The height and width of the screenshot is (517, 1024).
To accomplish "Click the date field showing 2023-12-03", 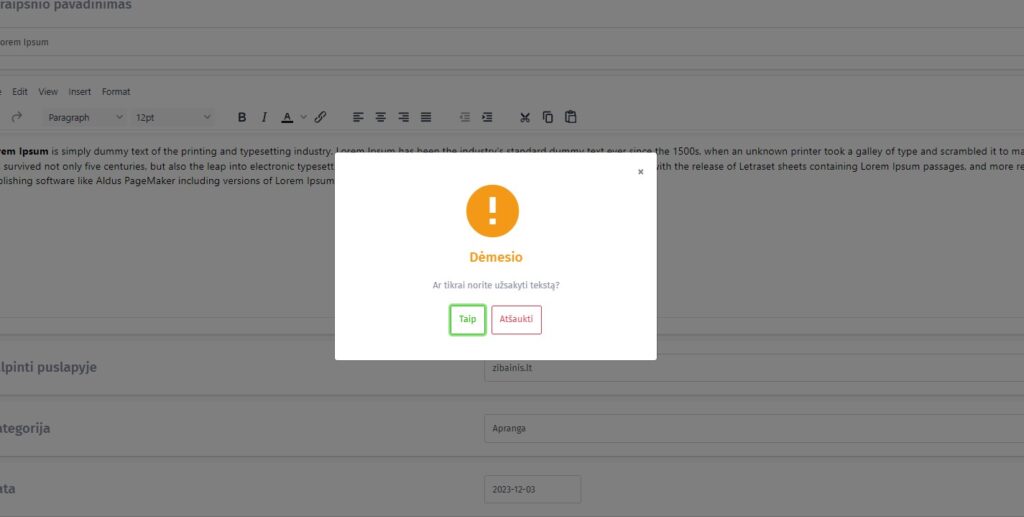I will pyautogui.click(x=532, y=489).
